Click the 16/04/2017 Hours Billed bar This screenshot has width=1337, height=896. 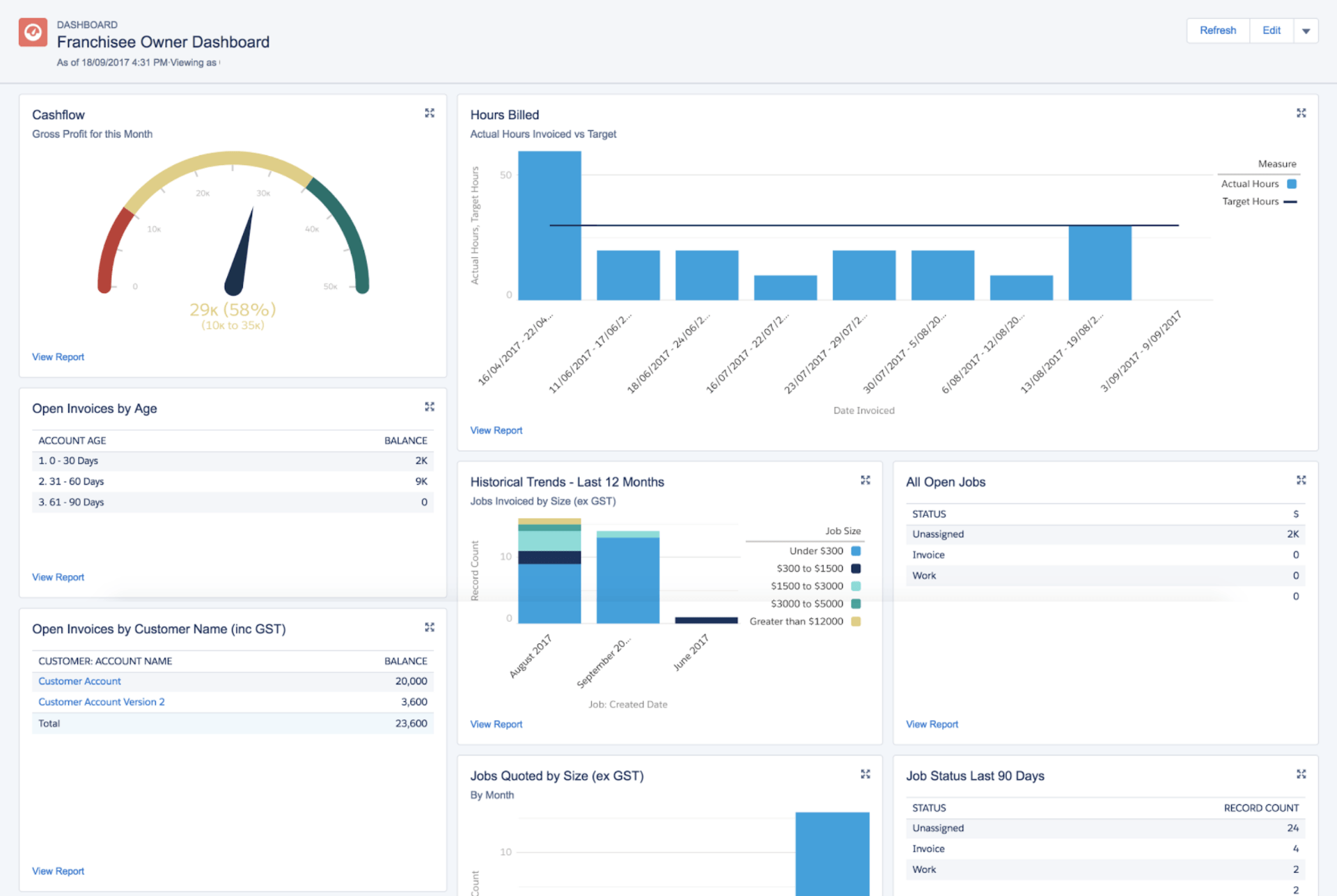(x=549, y=226)
